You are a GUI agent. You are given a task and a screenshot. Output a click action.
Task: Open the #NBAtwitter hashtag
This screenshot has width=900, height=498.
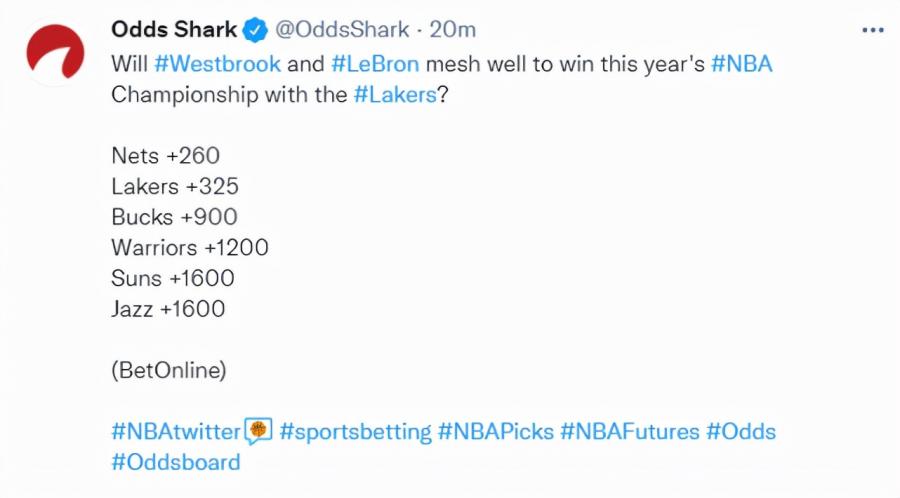[176, 431]
